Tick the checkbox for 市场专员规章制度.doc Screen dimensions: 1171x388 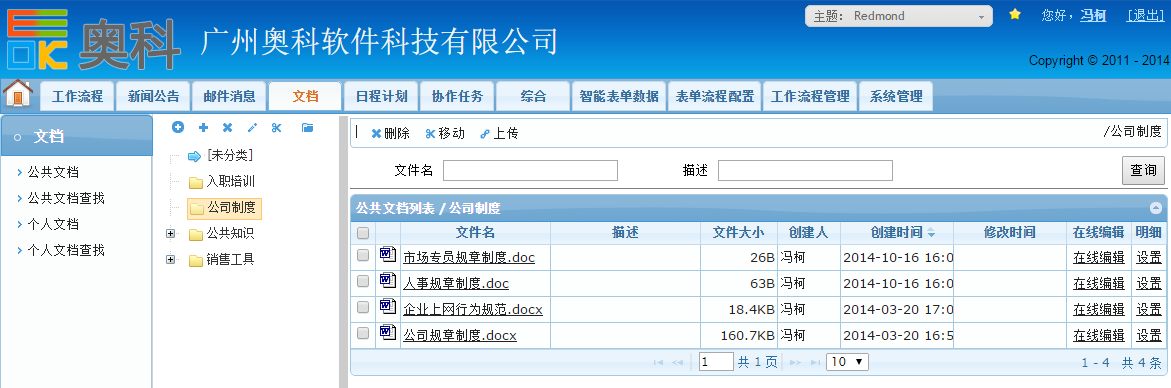[x=363, y=255]
